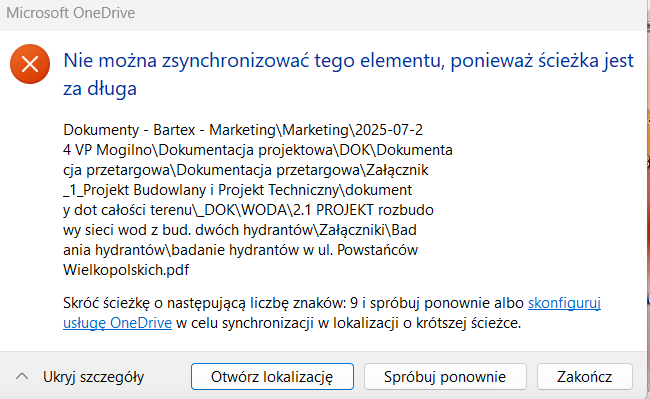Viewport: 650px width, 399px height.
Task: Click path line starting "Dokumenty - Bartex - Marketing"
Action: point(243,130)
